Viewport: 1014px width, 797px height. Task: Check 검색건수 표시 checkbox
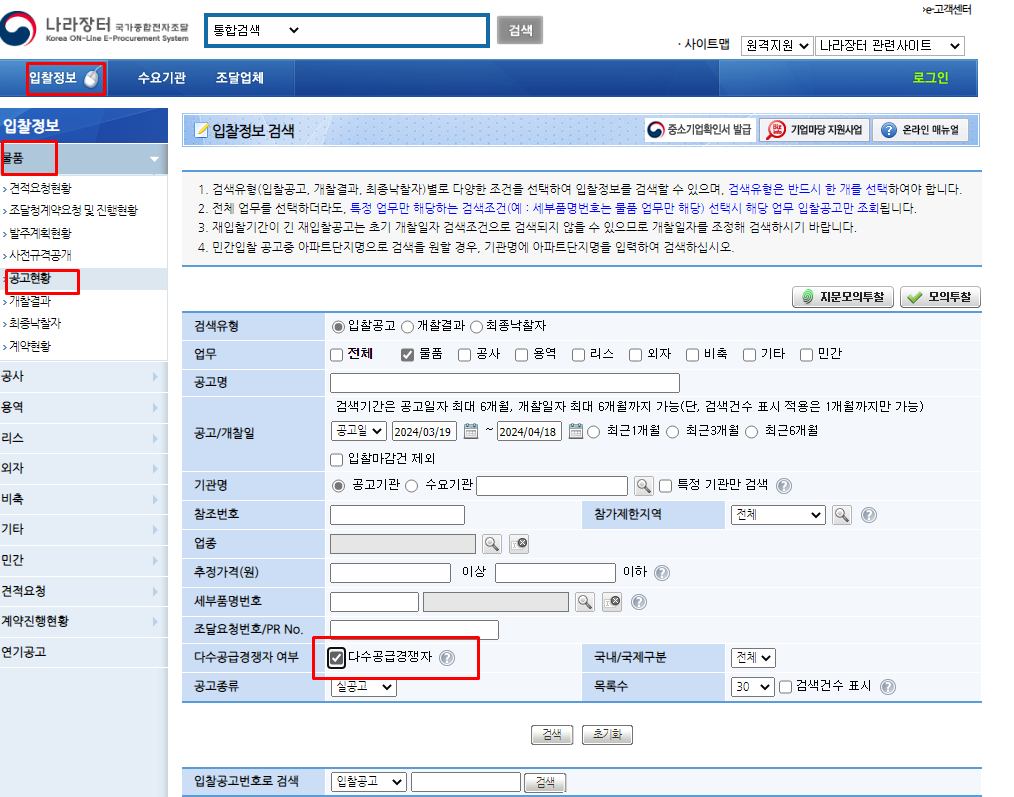786,687
